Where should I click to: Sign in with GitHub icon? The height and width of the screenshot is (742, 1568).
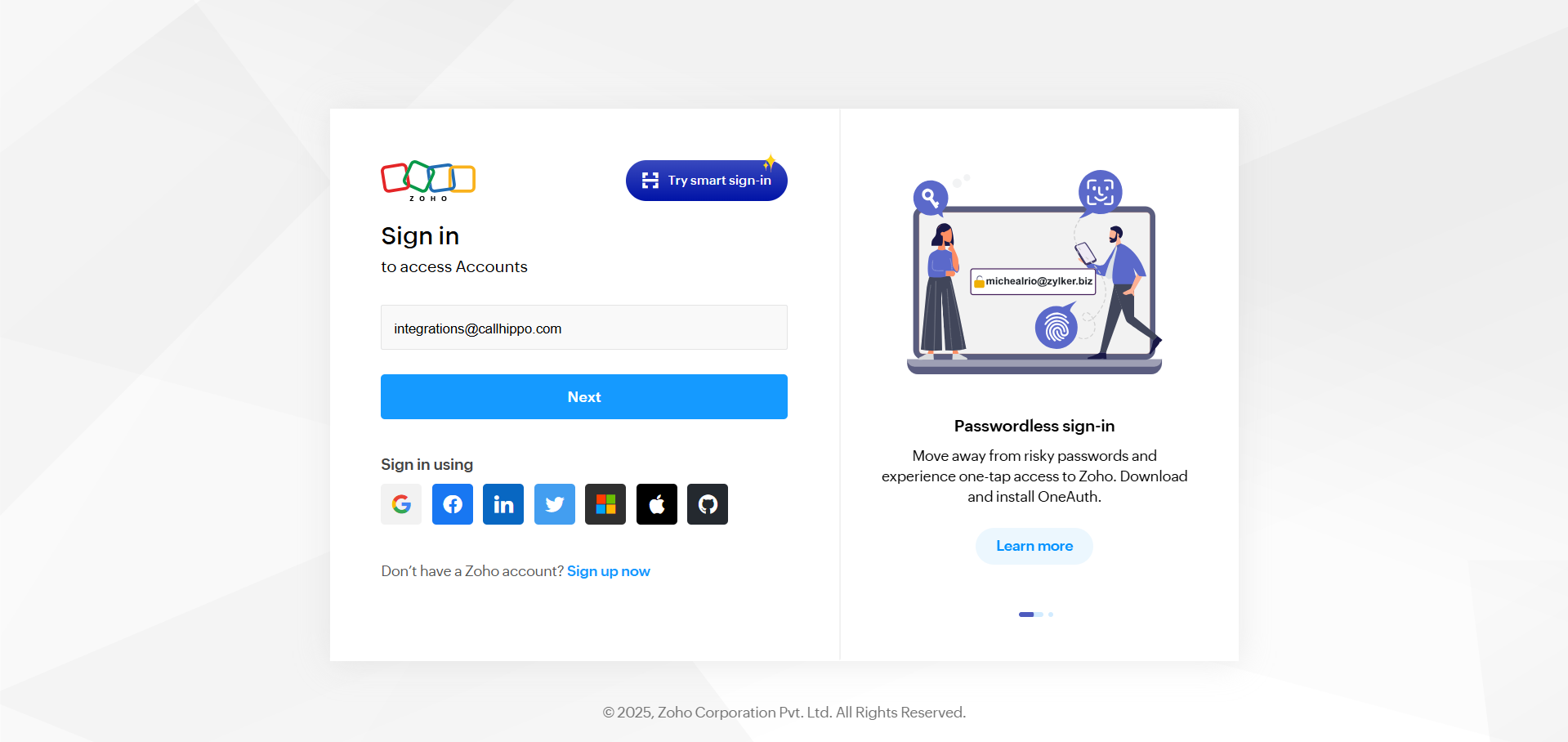(x=708, y=504)
